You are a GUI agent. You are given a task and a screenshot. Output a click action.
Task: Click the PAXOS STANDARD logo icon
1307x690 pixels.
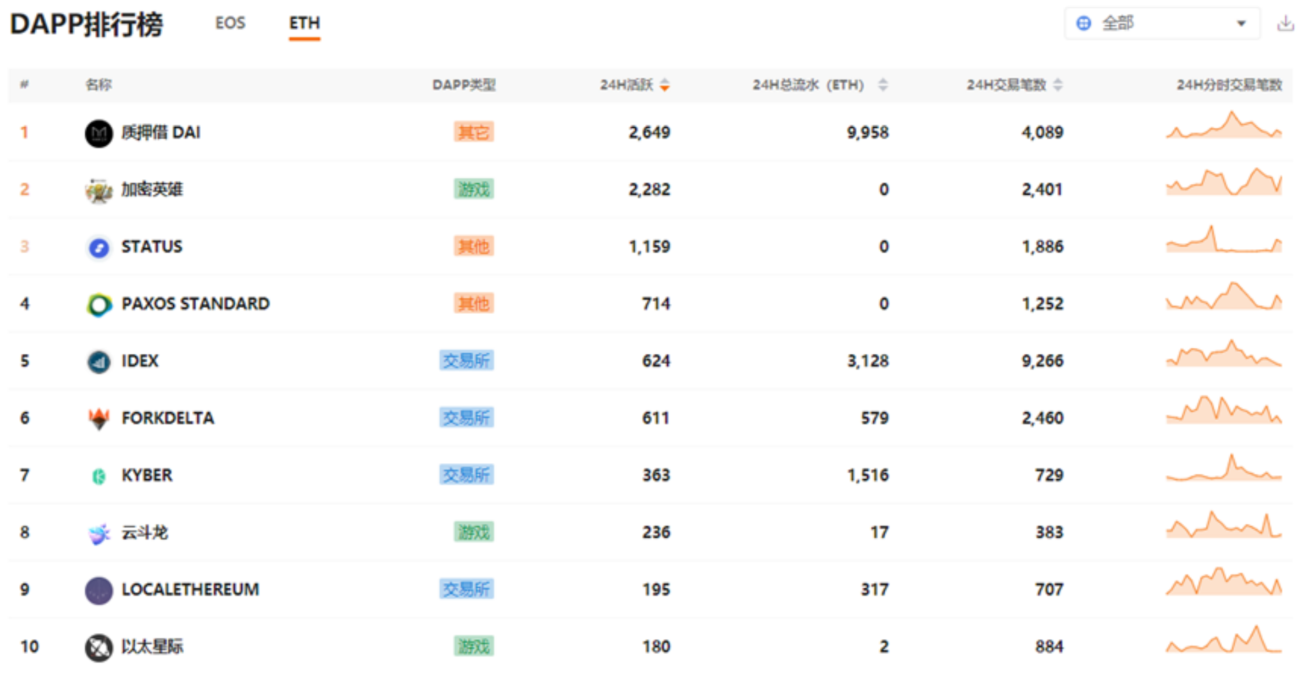99,305
